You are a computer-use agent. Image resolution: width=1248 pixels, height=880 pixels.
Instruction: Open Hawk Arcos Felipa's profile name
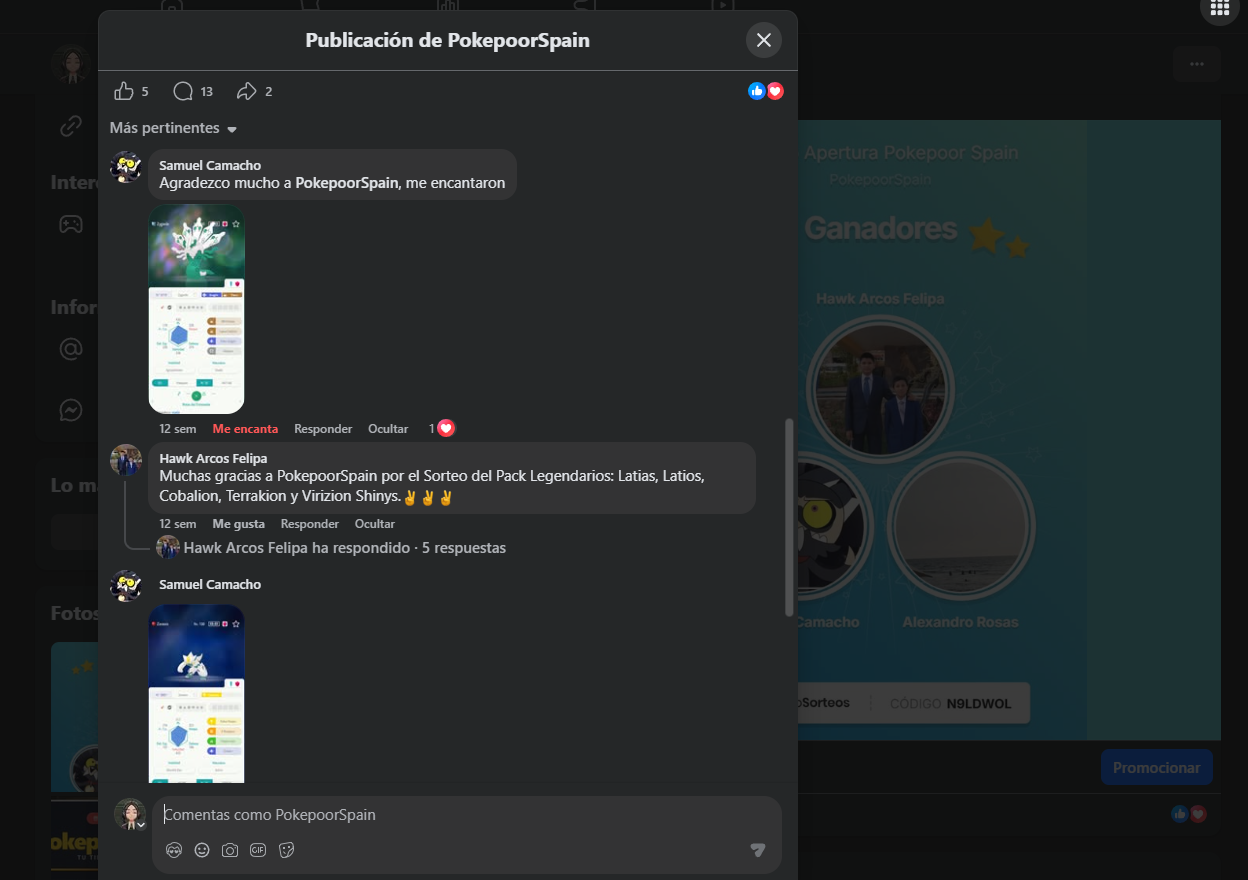coord(215,460)
